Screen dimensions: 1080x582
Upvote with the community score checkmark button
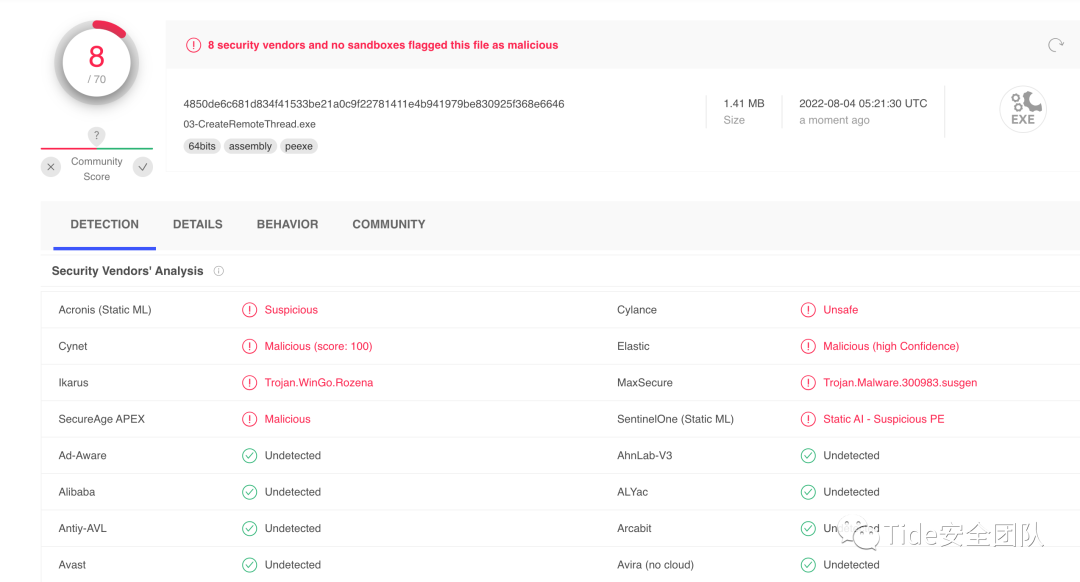click(143, 167)
